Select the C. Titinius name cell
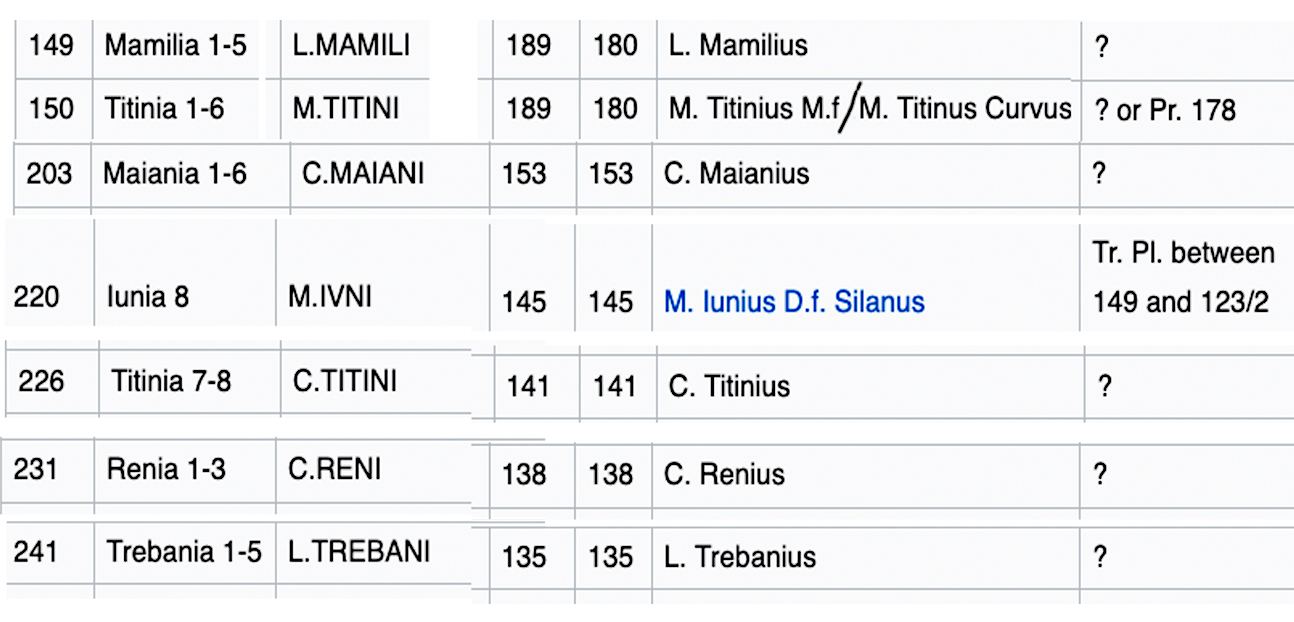 coord(730,386)
